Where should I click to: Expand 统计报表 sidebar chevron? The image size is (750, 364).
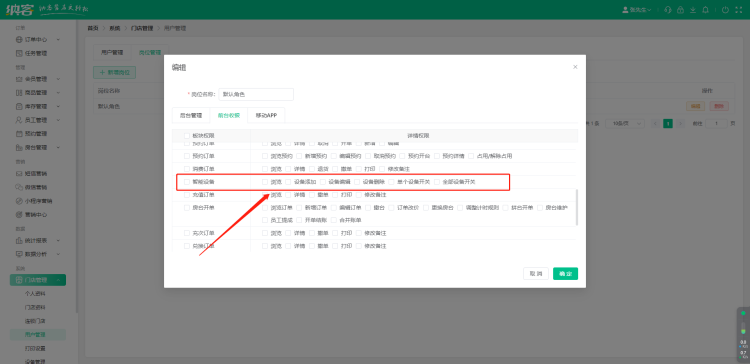(58, 240)
